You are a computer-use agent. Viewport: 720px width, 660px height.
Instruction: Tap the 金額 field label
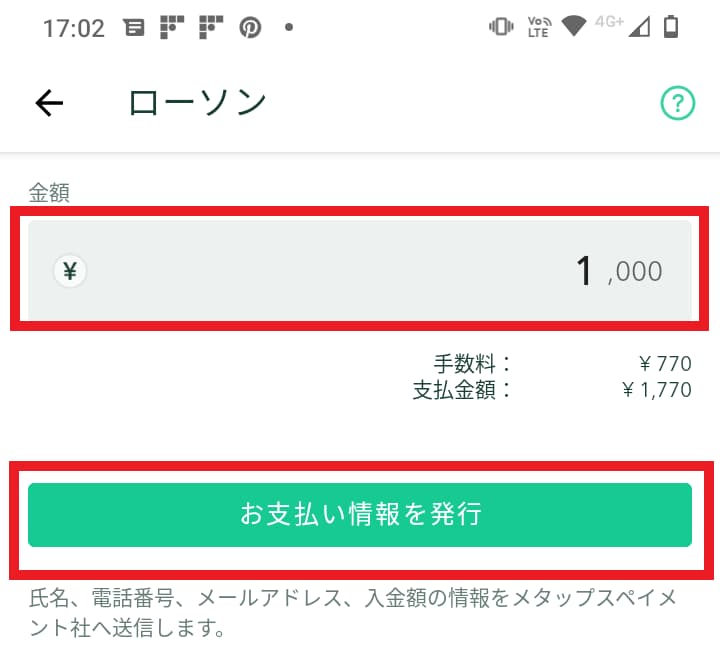point(49,193)
